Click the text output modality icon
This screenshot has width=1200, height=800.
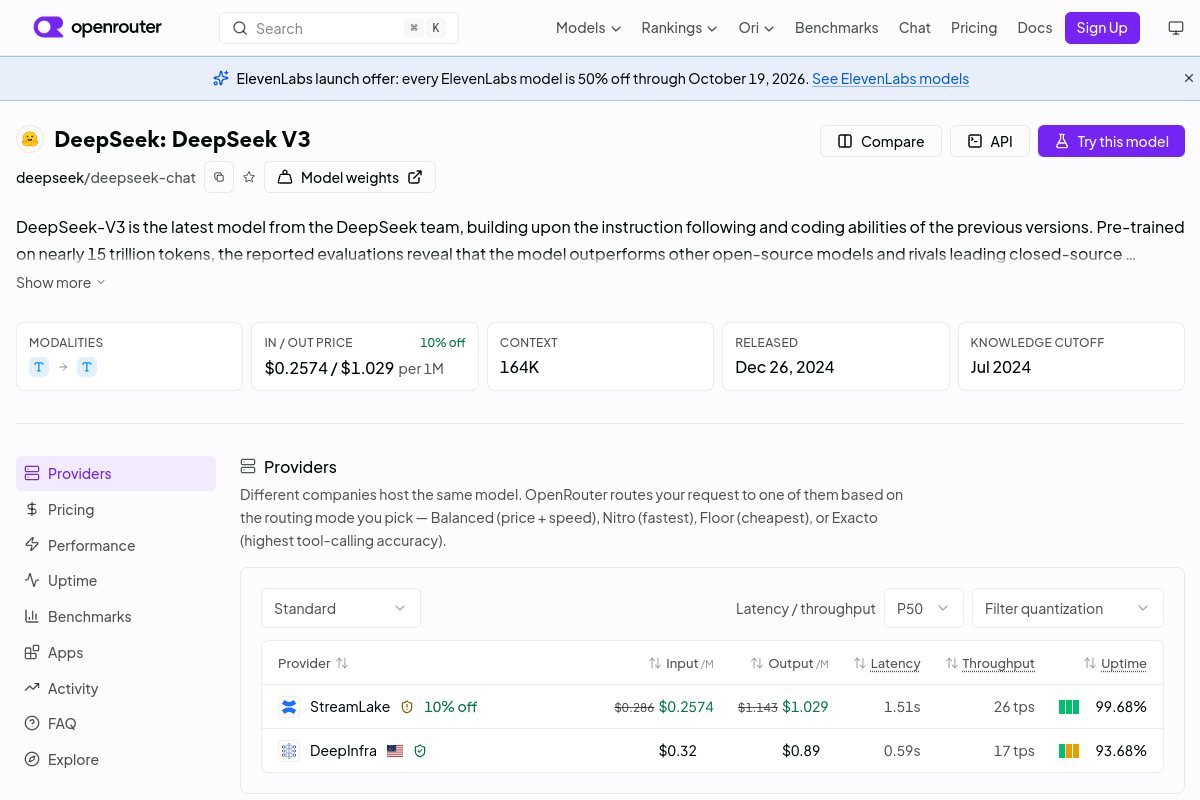87,367
